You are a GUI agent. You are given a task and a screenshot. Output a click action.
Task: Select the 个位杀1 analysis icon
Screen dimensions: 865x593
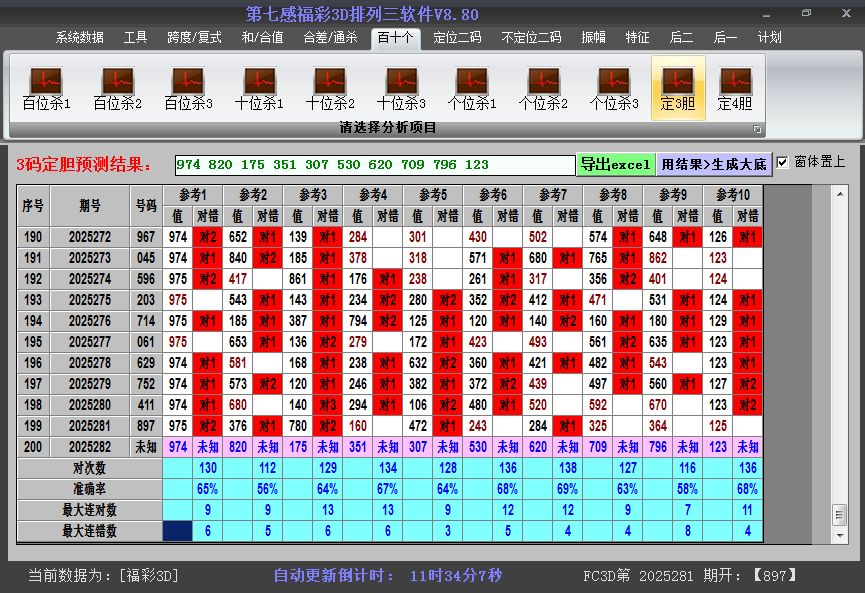(x=472, y=88)
